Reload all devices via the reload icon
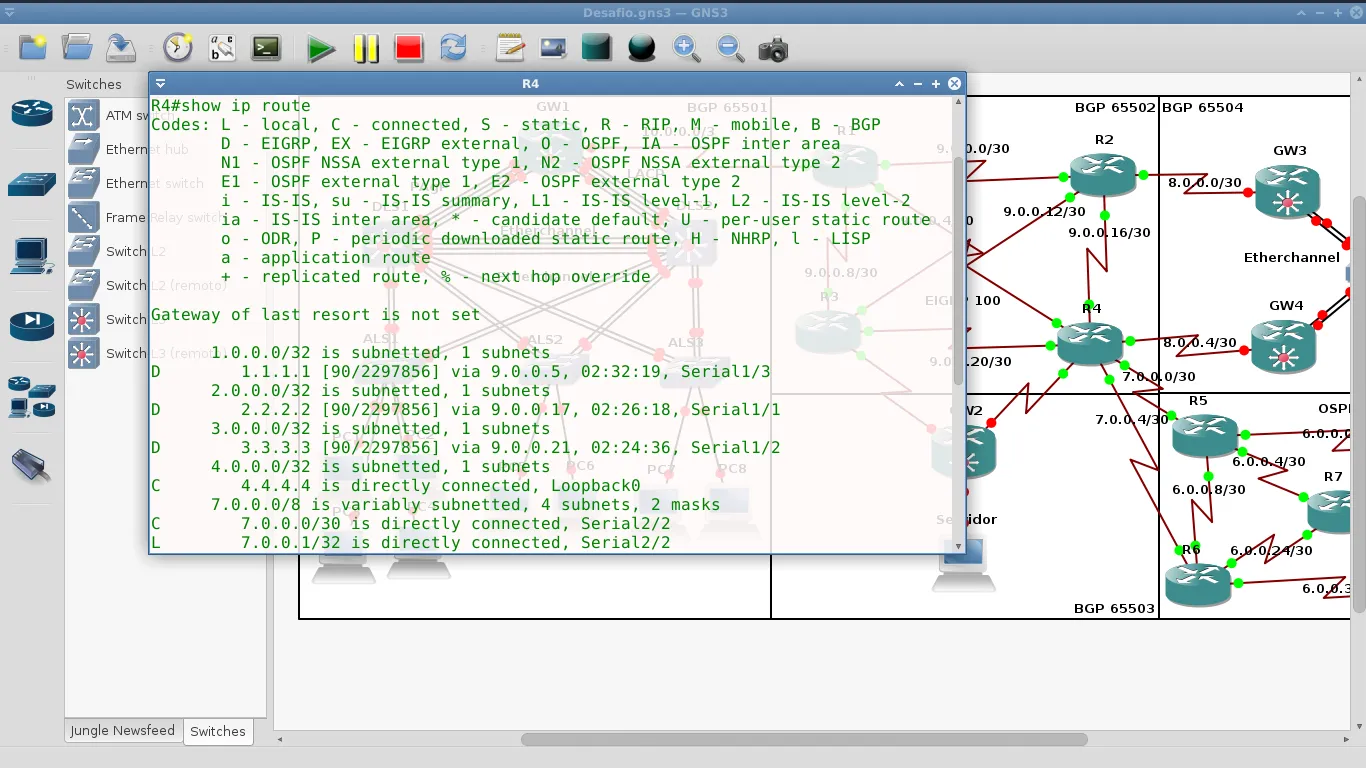This screenshot has height=768, width=1366. pos(453,47)
